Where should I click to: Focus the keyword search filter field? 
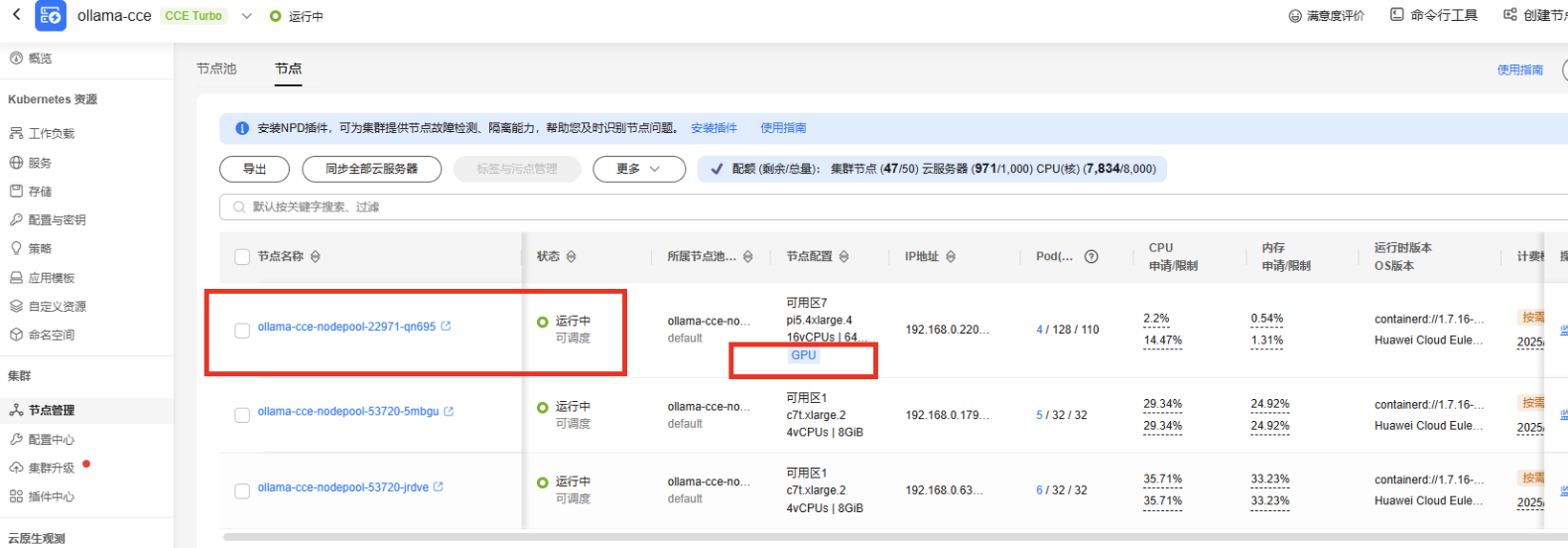coord(893,206)
